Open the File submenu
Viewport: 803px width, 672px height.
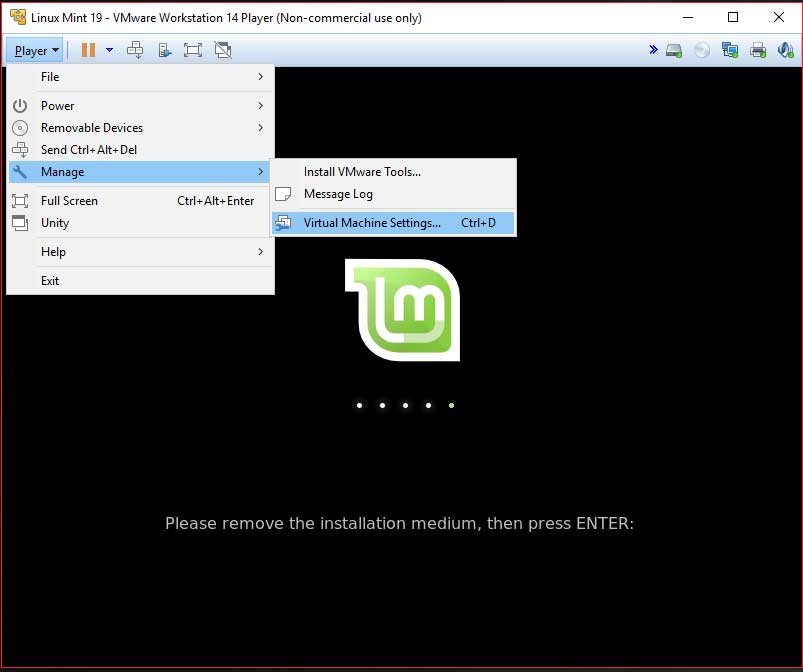tap(140, 77)
